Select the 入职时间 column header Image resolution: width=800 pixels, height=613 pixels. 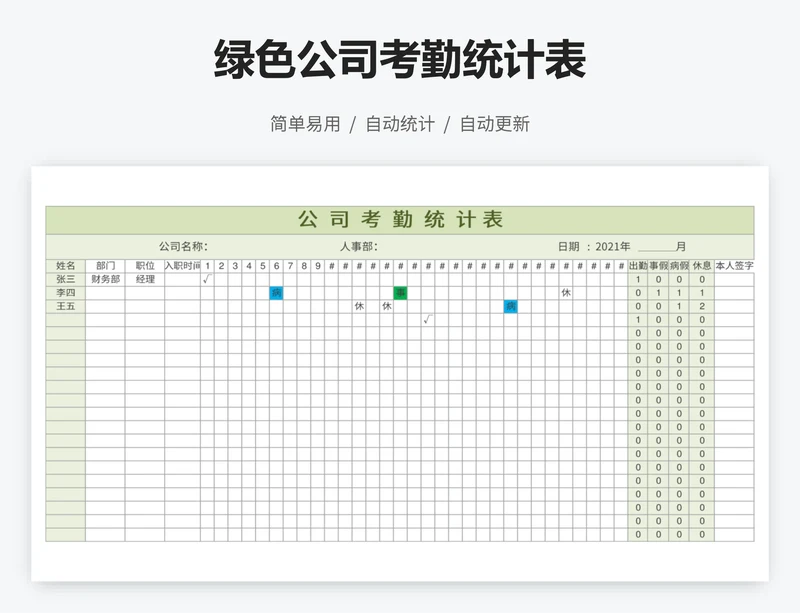(182, 266)
